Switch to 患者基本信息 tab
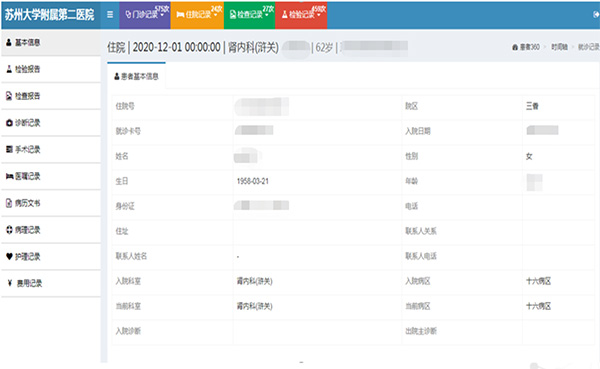This screenshot has width=600, height=369. (137, 76)
